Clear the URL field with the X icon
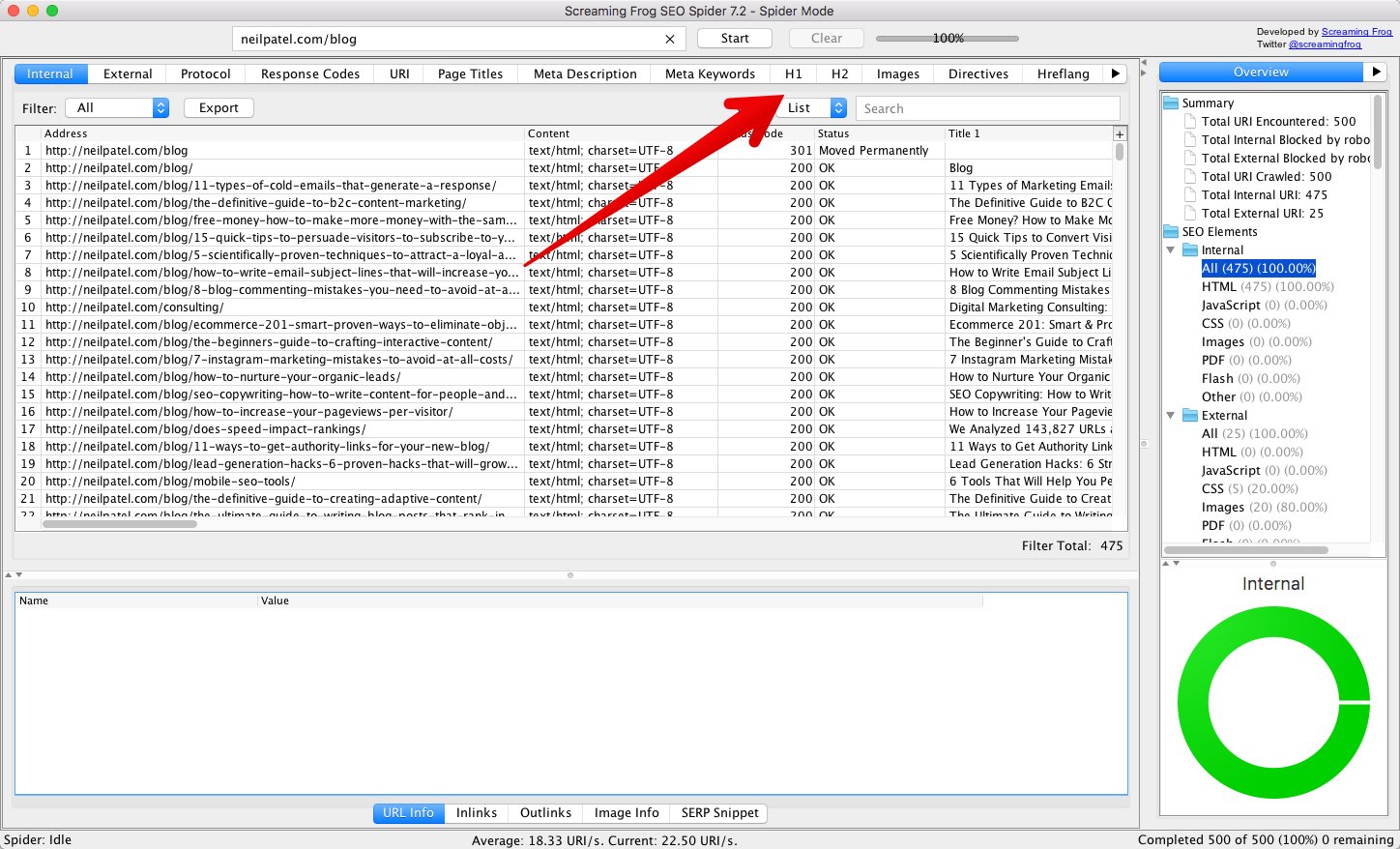The height and width of the screenshot is (849, 1400). point(670,39)
